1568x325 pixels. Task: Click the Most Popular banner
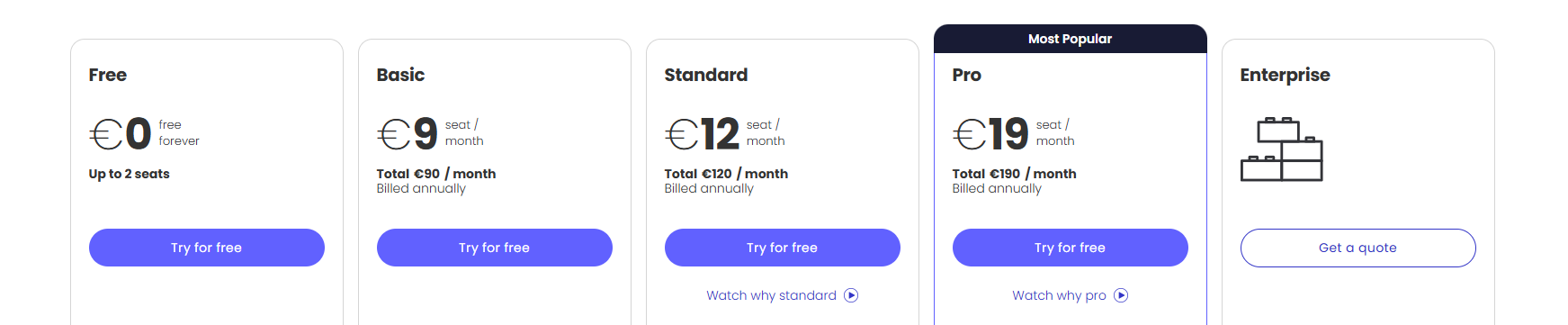point(1071,39)
